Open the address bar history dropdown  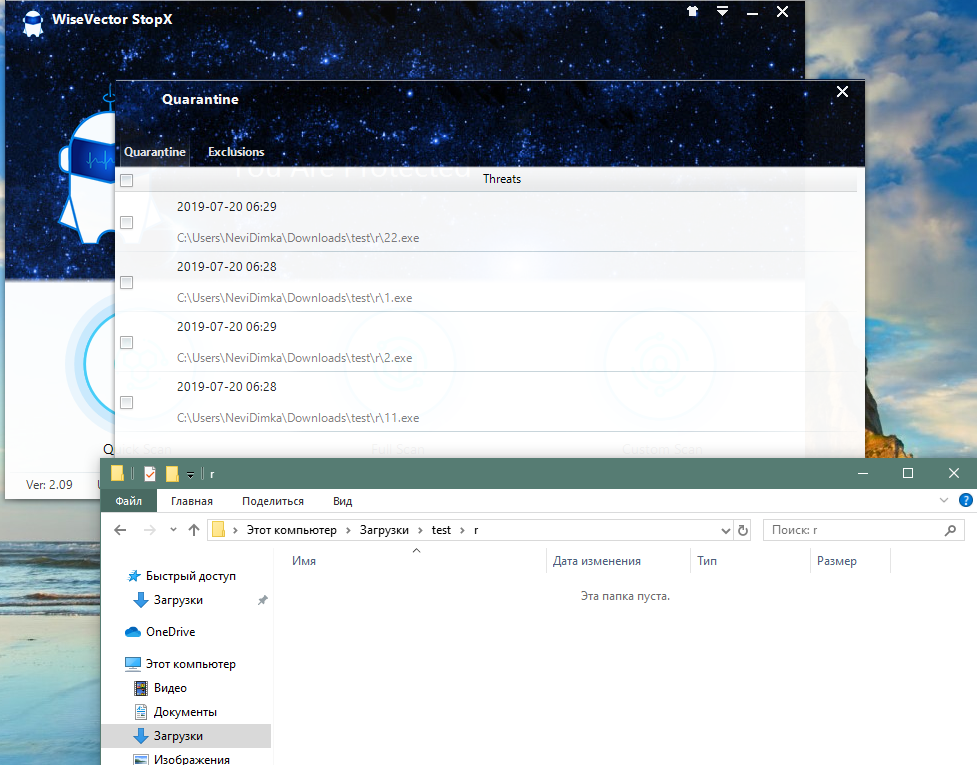(725, 531)
